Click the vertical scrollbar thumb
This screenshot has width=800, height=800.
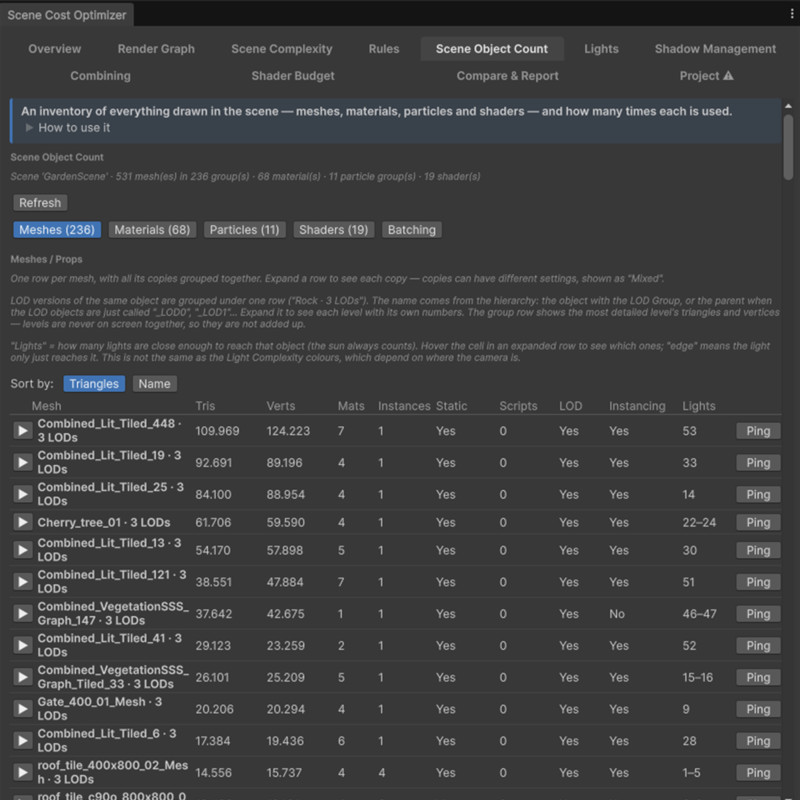[x=788, y=147]
